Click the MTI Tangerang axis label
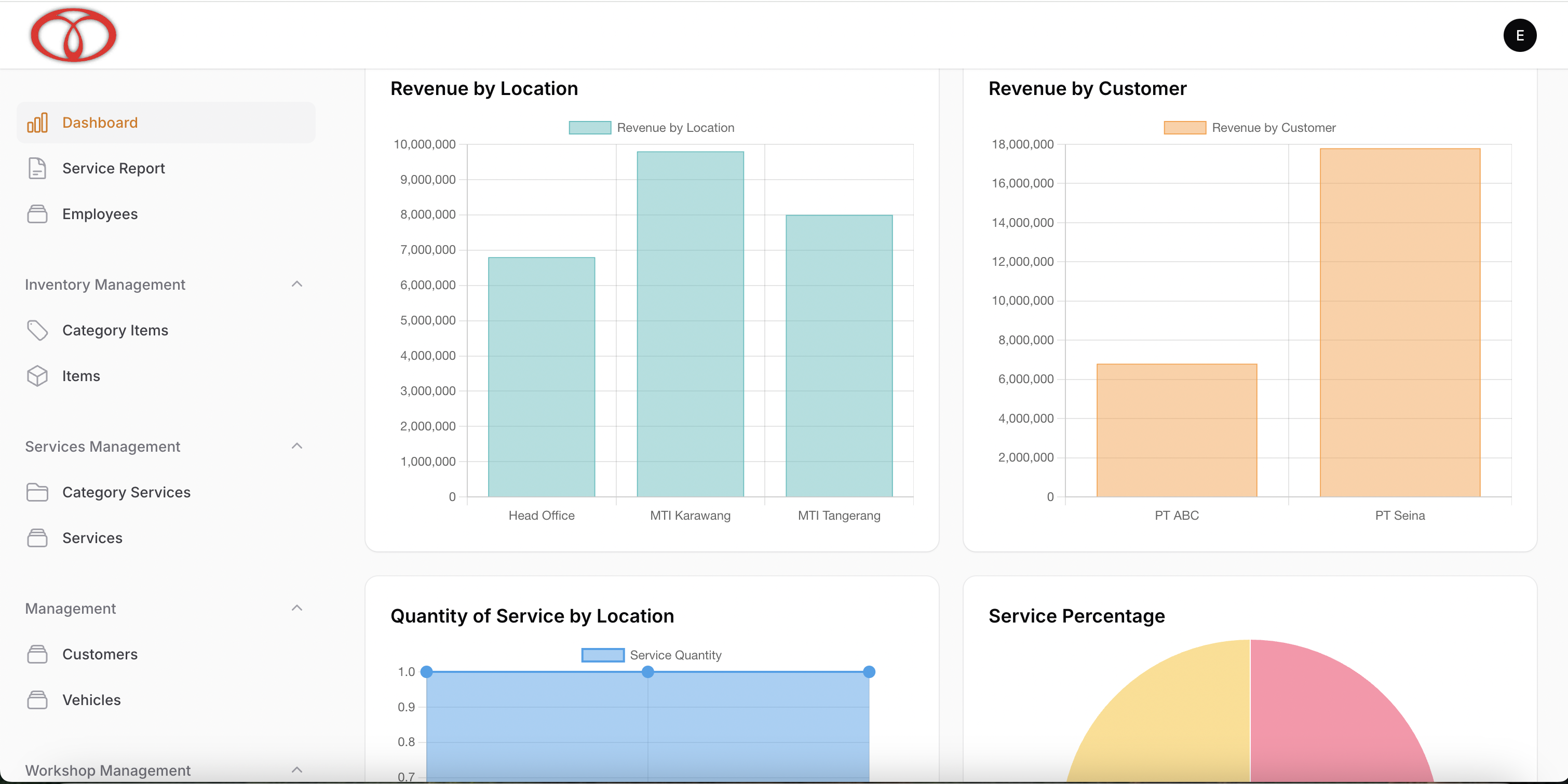The height and width of the screenshot is (784, 1568). [839, 515]
